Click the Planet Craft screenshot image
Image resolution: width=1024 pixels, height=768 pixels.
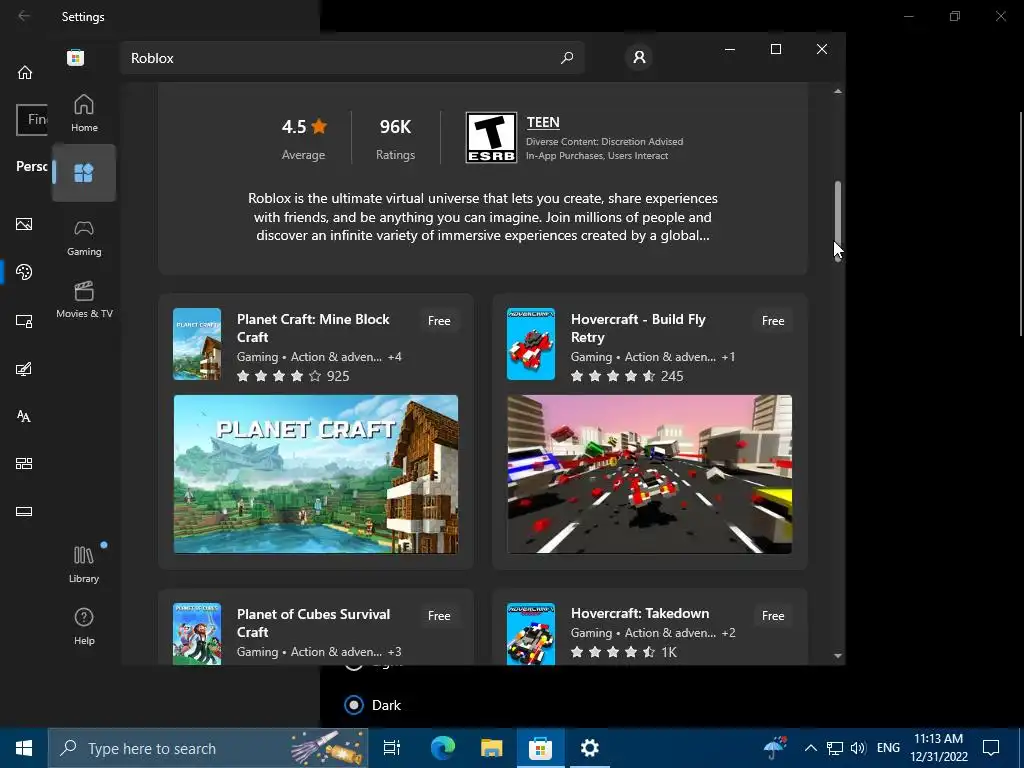[x=315, y=474]
